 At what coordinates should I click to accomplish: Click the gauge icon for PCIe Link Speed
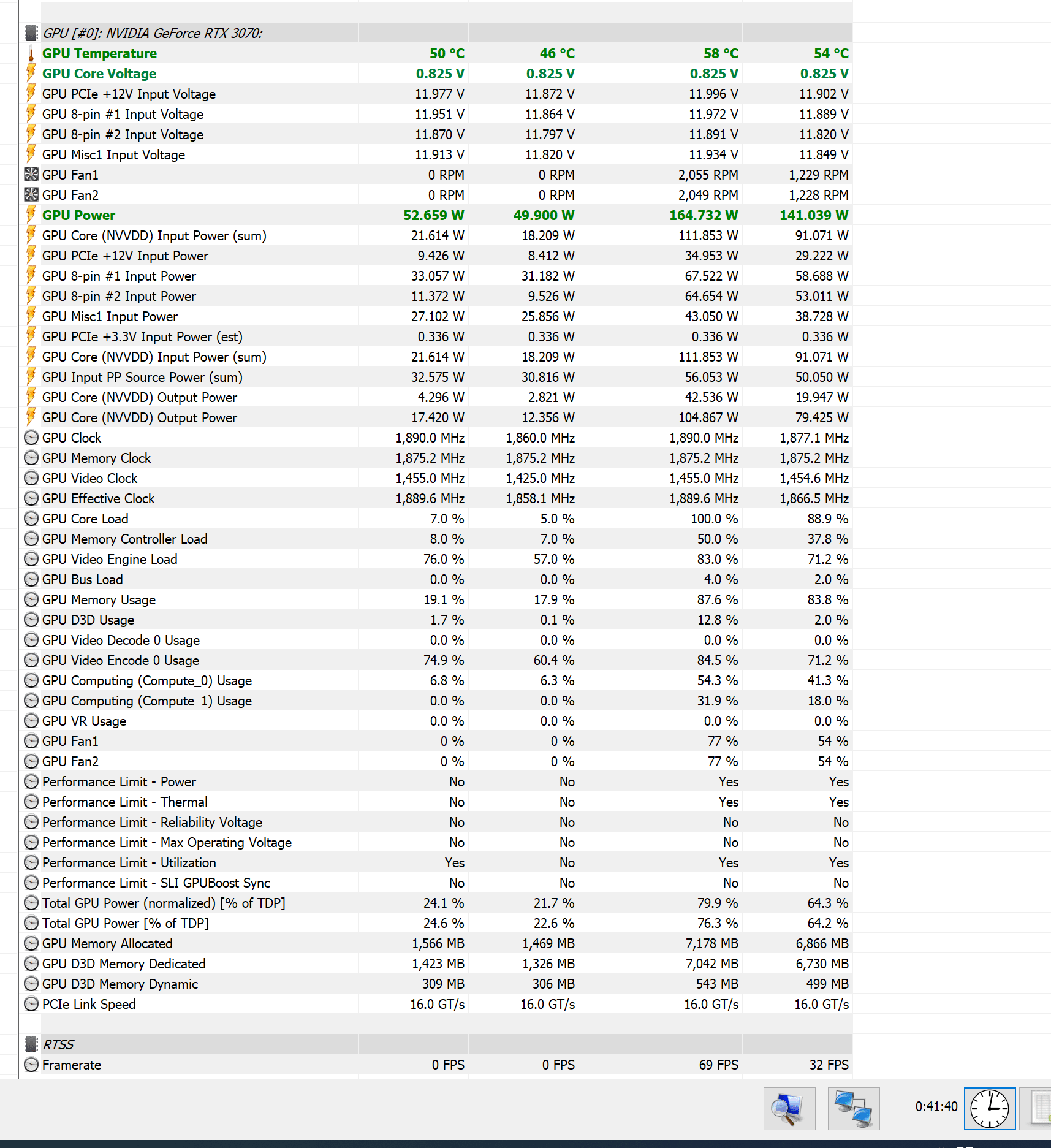click(x=31, y=1004)
